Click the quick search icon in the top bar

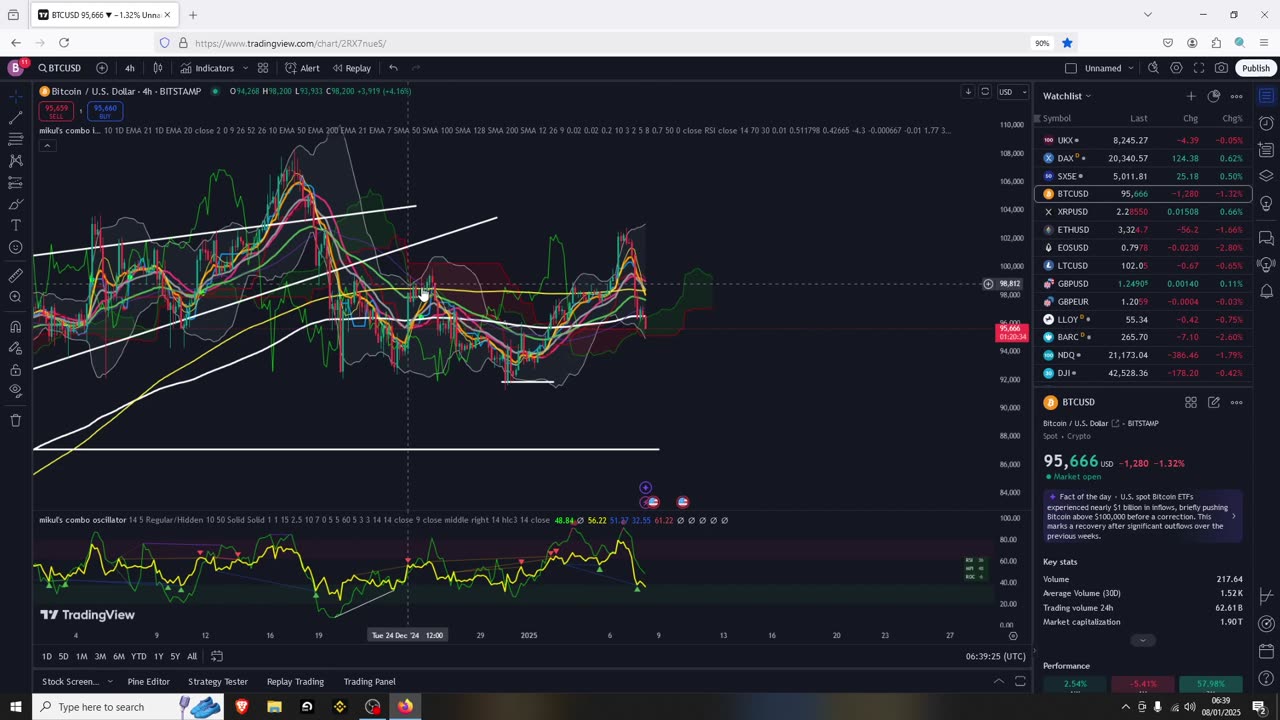click(1153, 68)
